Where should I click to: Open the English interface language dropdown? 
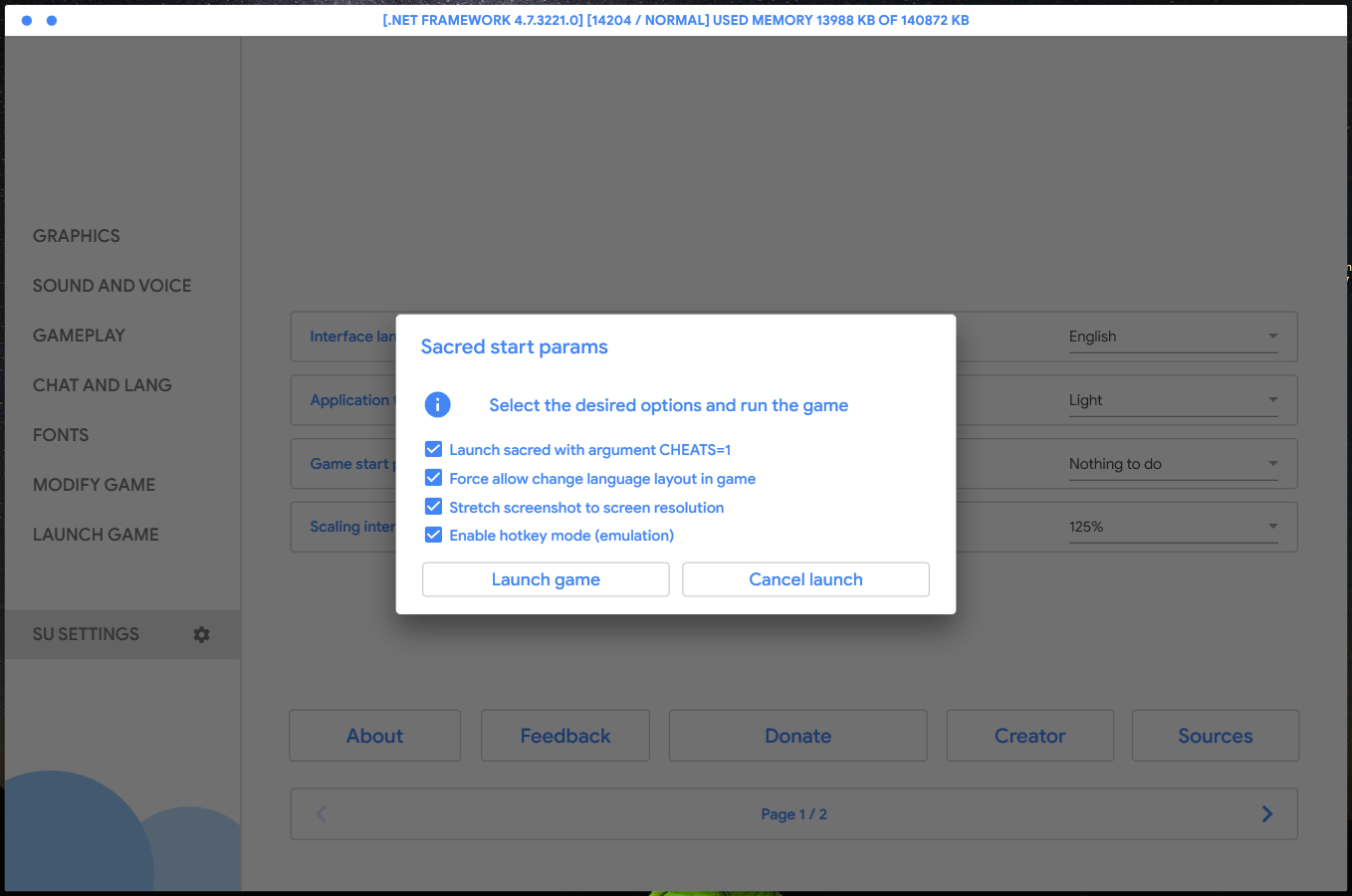point(1173,336)
